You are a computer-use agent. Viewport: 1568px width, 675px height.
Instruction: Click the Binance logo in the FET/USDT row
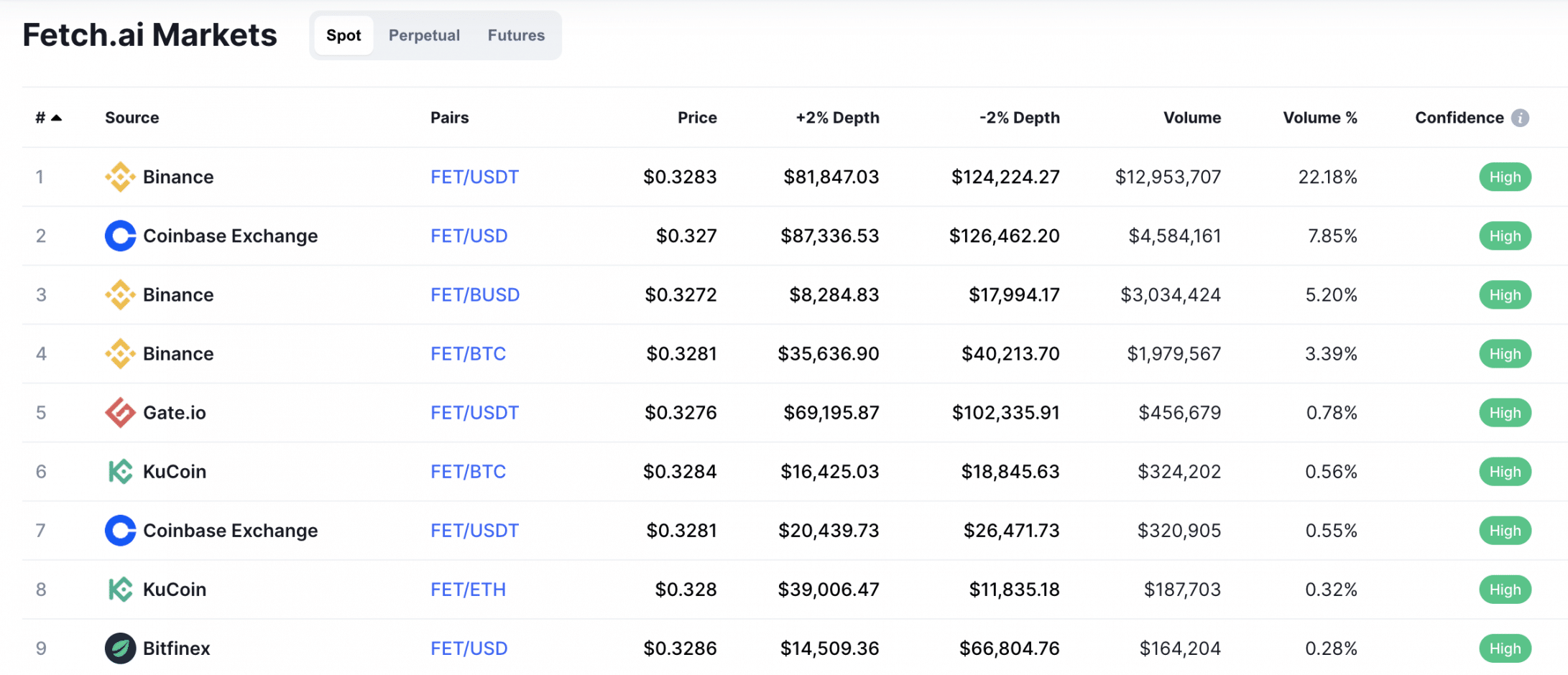click(120, 177)
